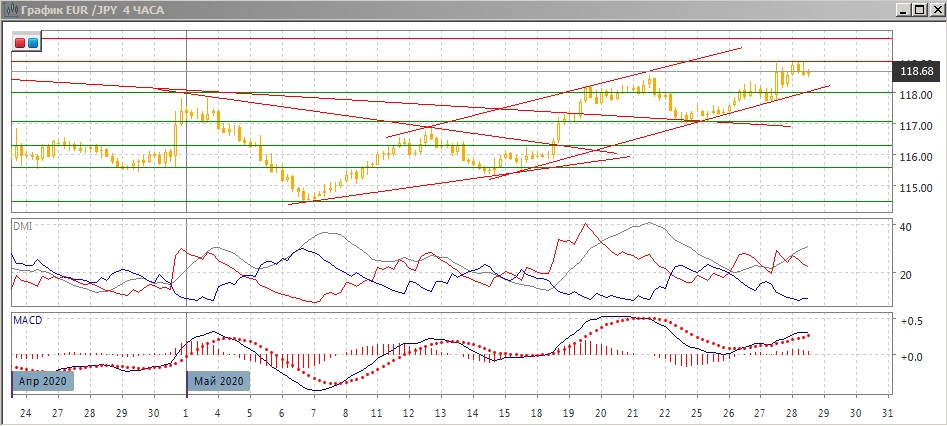Click the 40 level on DMI scale
Image resolution: width=947 pixels, height=426 pixels.
906,228
